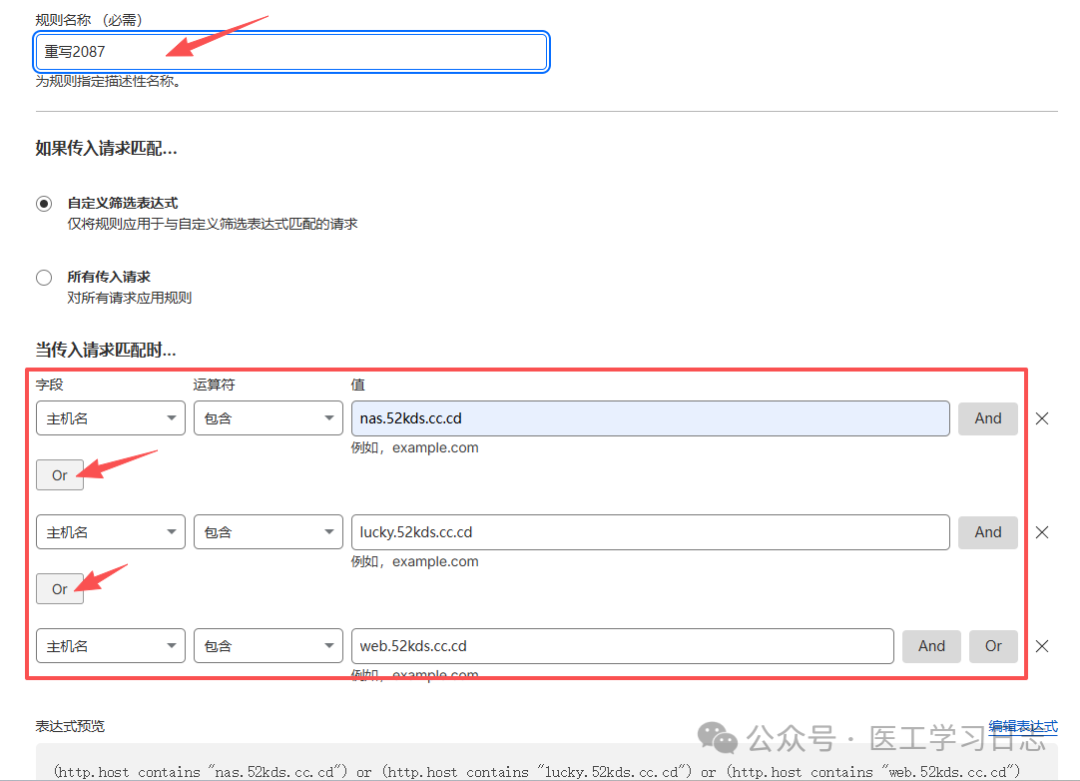Click And button next to lucky.52kds.cc.cd
The height and width of the screenshot is (781, 1080).
[987, 533]
